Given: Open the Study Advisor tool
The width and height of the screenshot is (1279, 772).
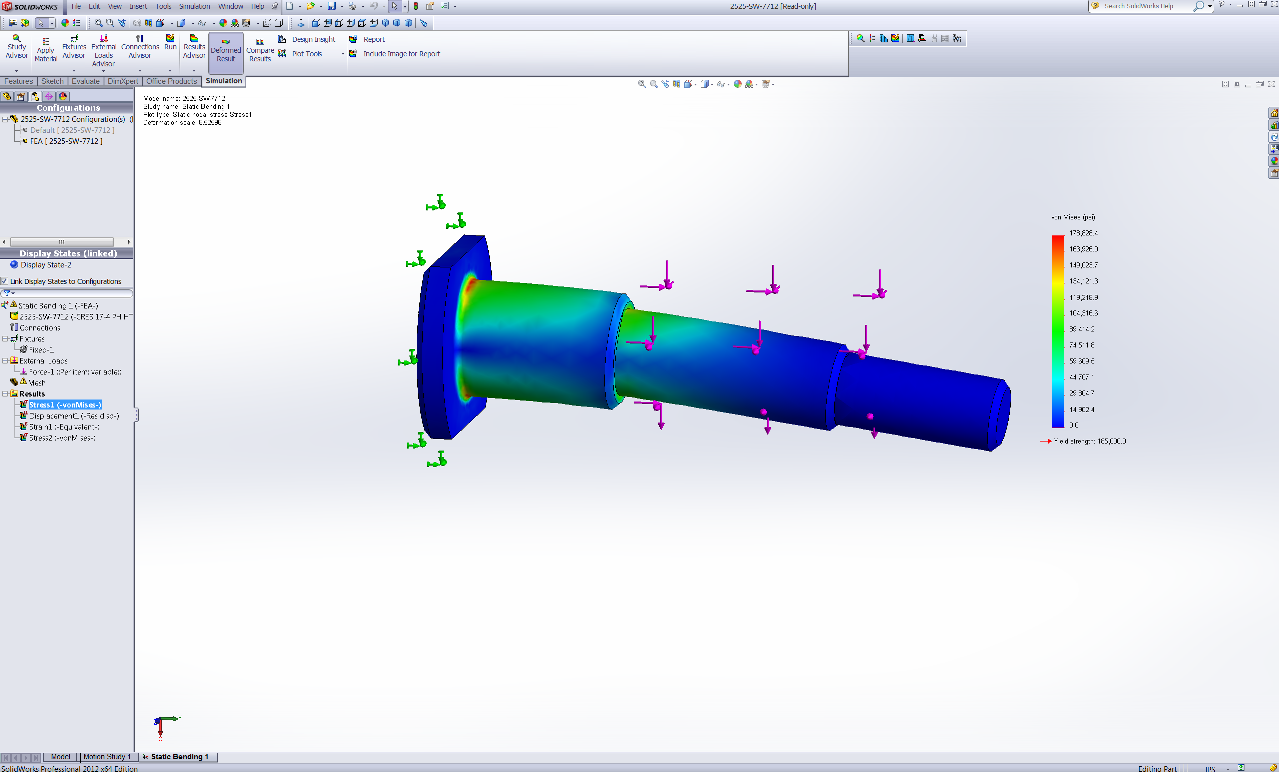Looking at the screenshot, I should [16, 48].
